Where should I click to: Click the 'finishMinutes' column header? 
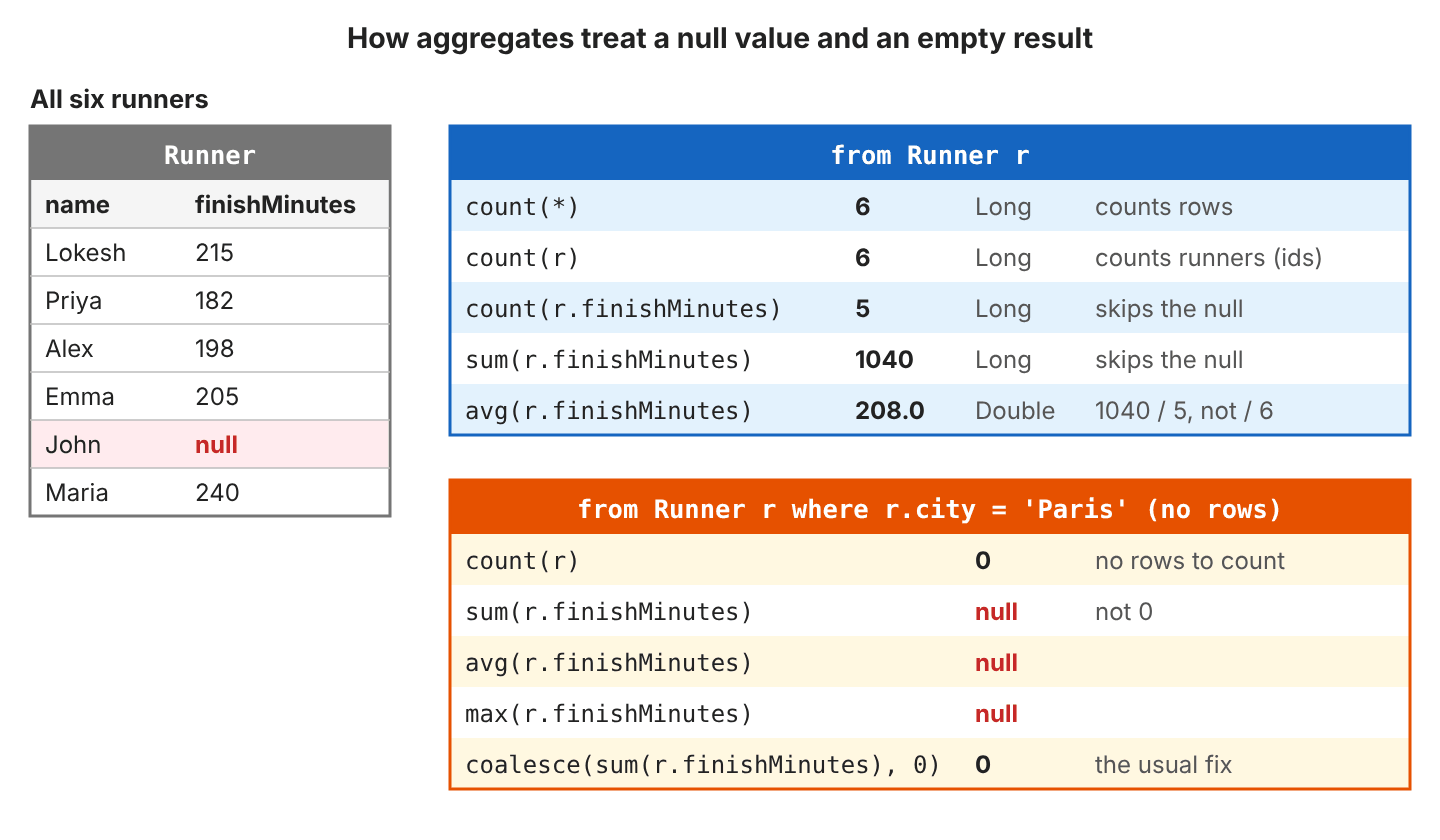[275, 205]
